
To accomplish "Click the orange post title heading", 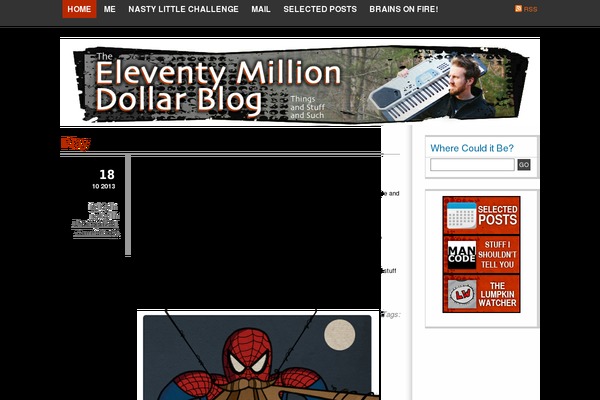I will (x=76, y=144).
